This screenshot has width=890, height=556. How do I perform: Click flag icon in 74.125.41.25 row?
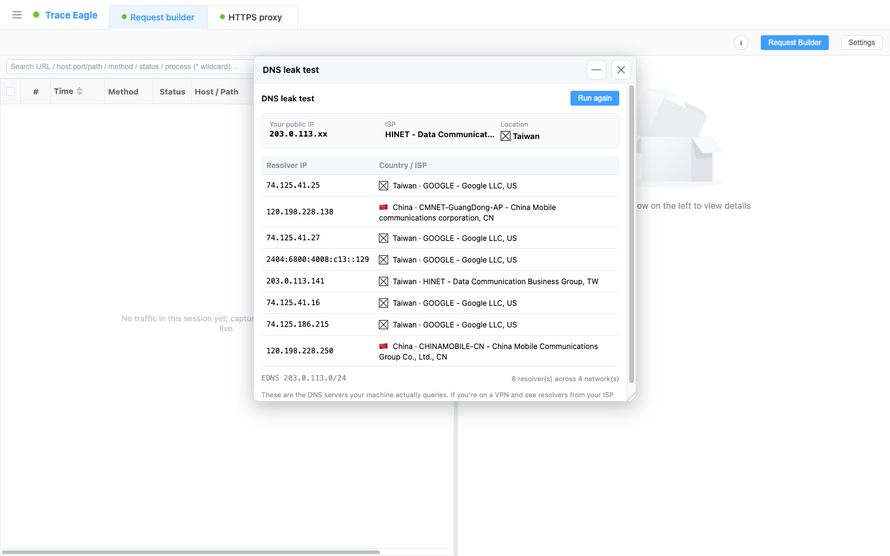tap(384, 186)
